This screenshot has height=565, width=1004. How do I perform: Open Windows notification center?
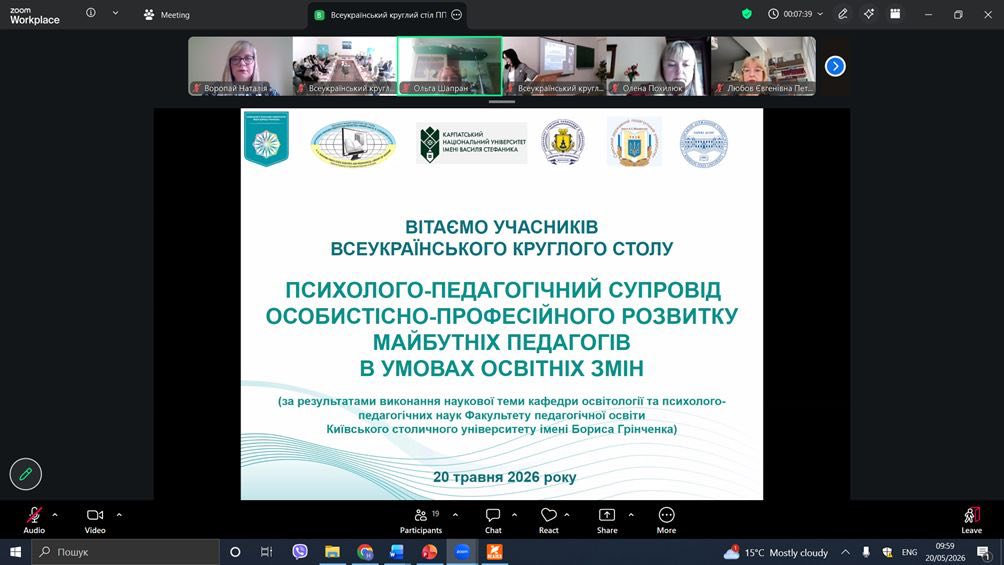[985, 552]
